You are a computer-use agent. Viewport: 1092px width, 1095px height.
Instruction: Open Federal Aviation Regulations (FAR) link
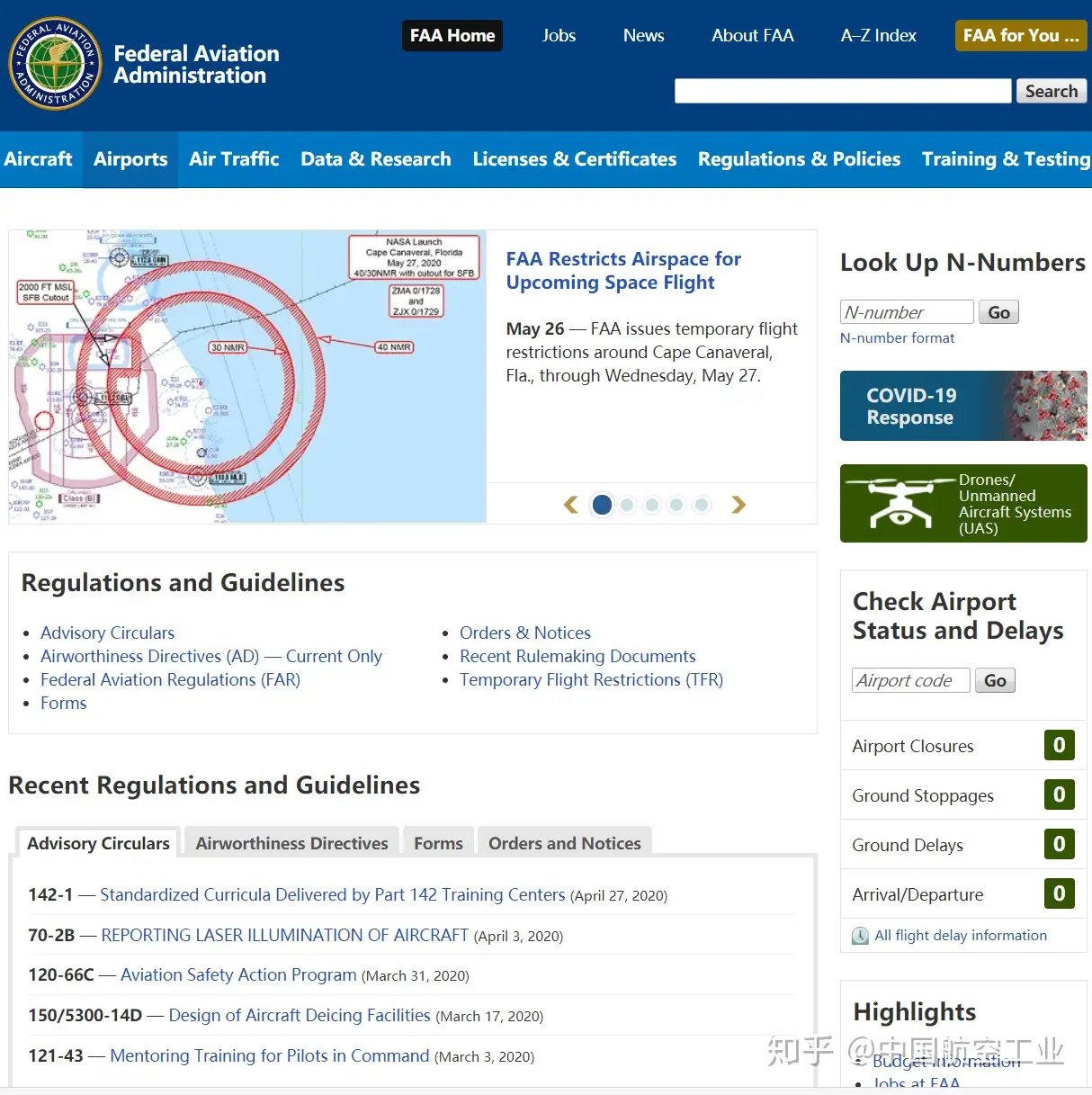(170, 679)
